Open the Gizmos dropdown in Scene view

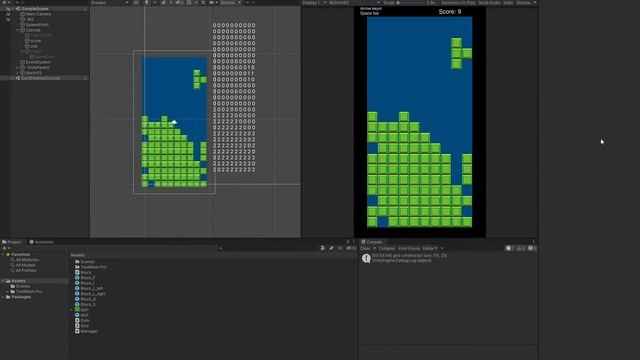coord(231,3)
